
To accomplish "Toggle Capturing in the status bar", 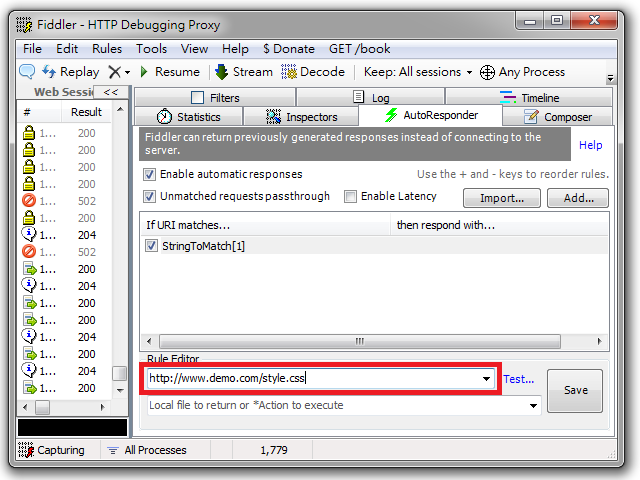I will 51,450.
